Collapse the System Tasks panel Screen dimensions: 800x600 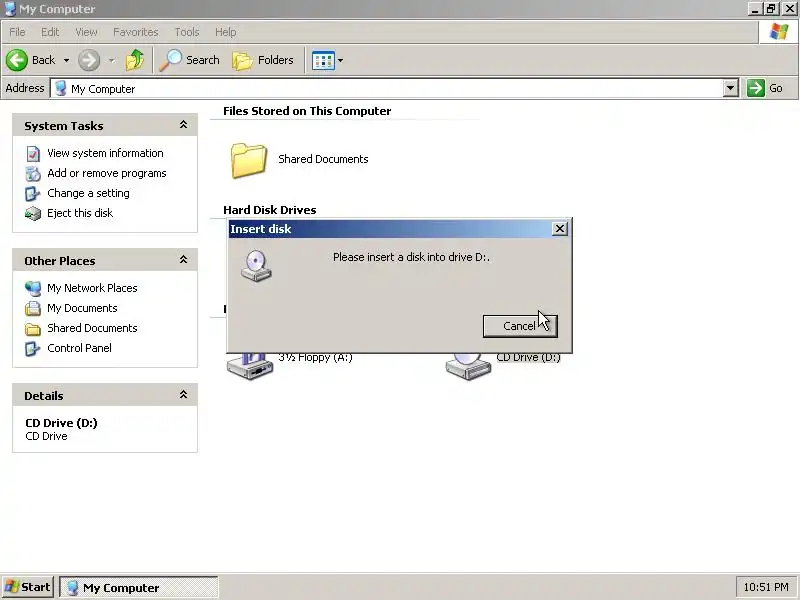pos(183,125)
